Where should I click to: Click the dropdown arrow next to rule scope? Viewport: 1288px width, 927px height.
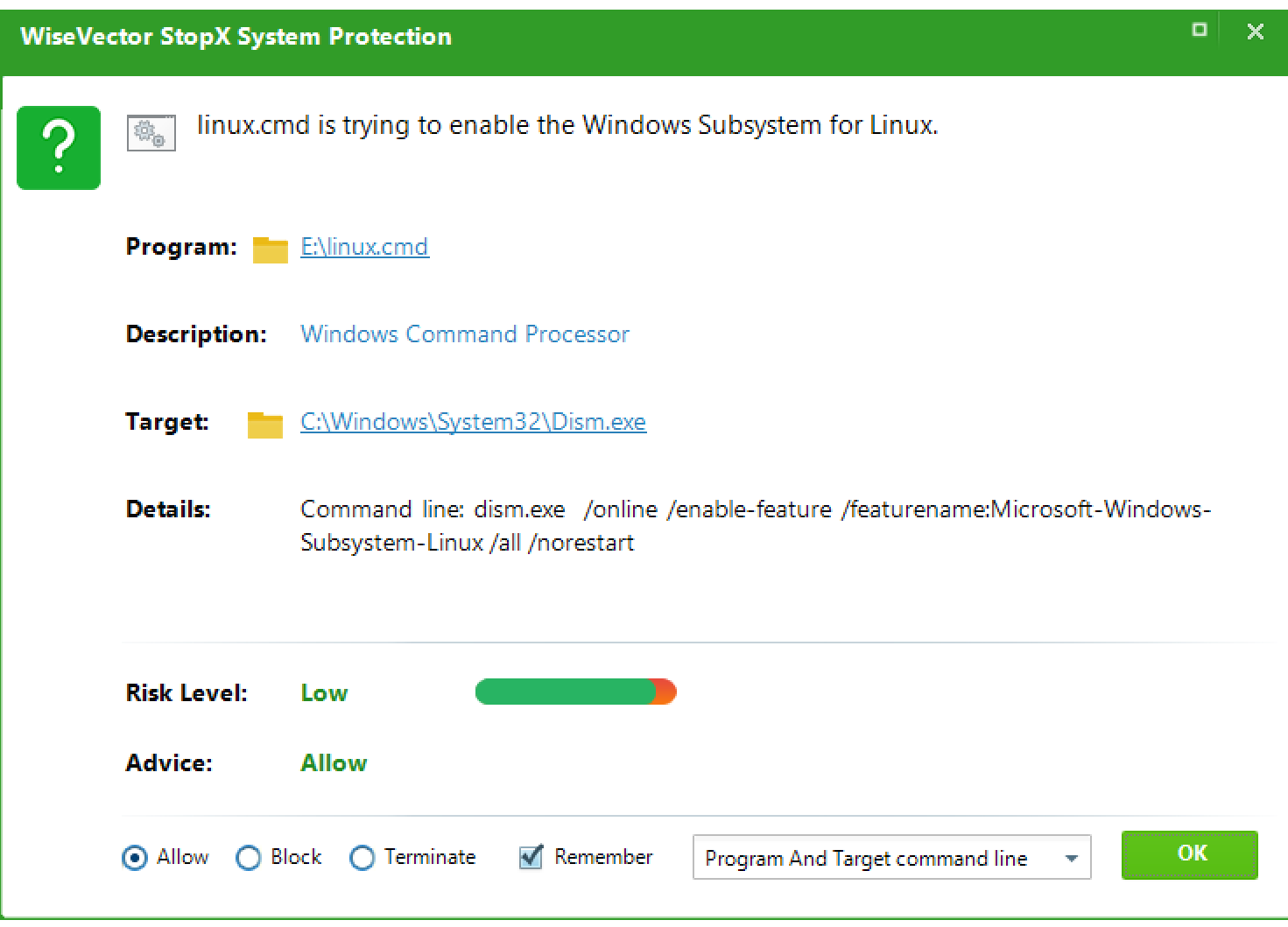[1071, 859]
